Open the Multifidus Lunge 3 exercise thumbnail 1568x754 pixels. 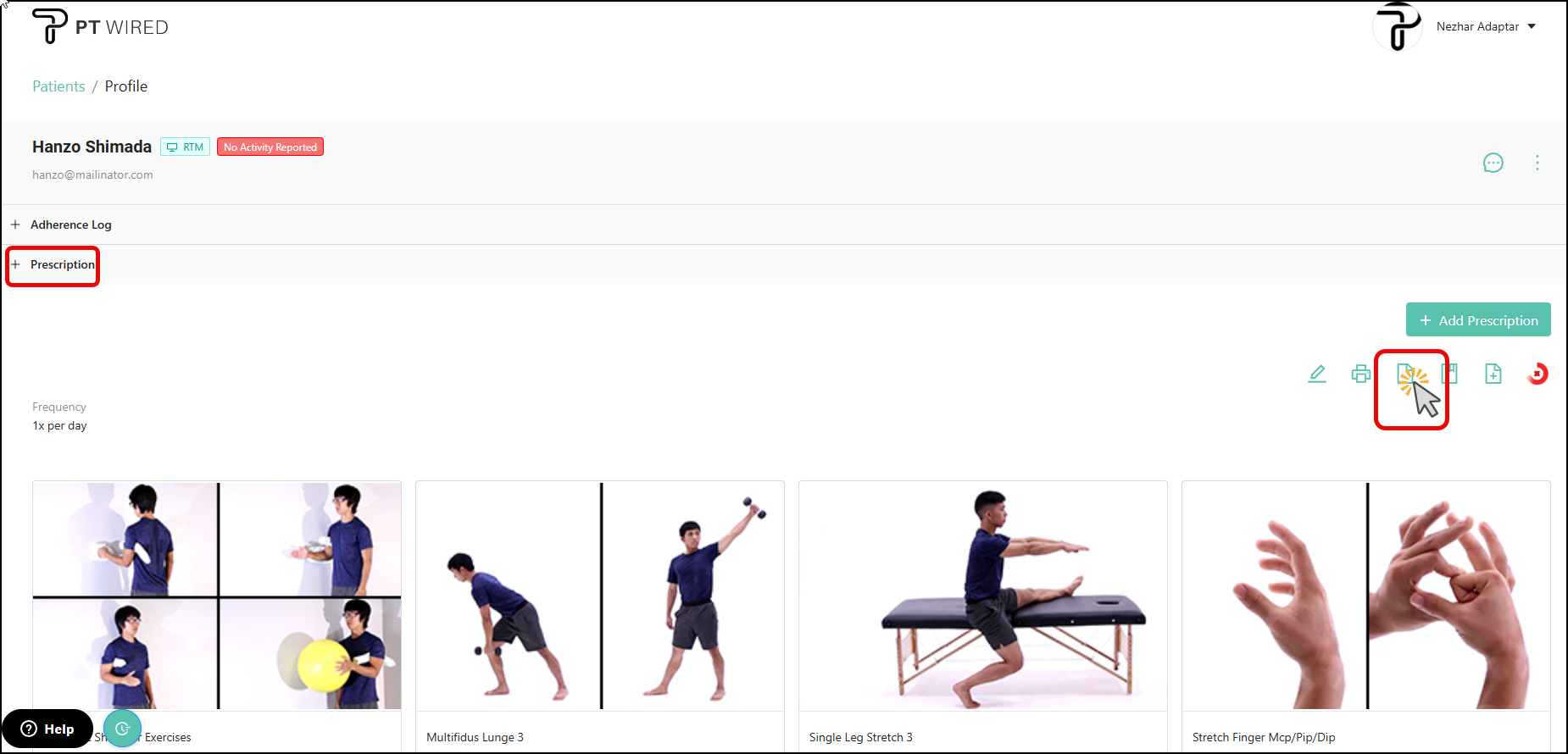click(600, 596)
